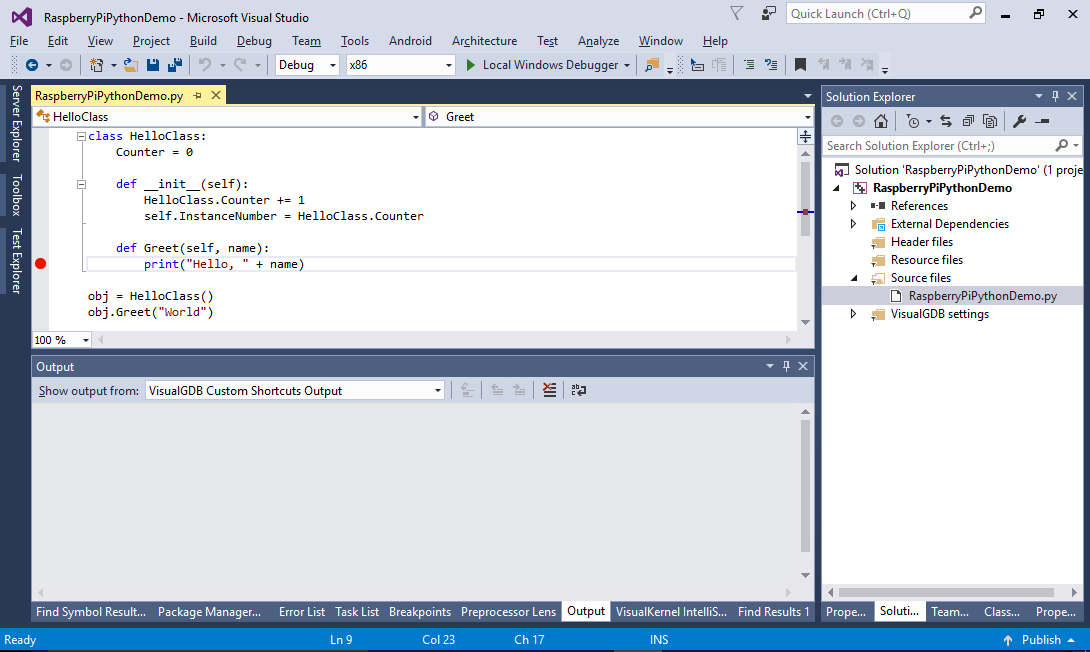Open the Android menu

point(410,41)
